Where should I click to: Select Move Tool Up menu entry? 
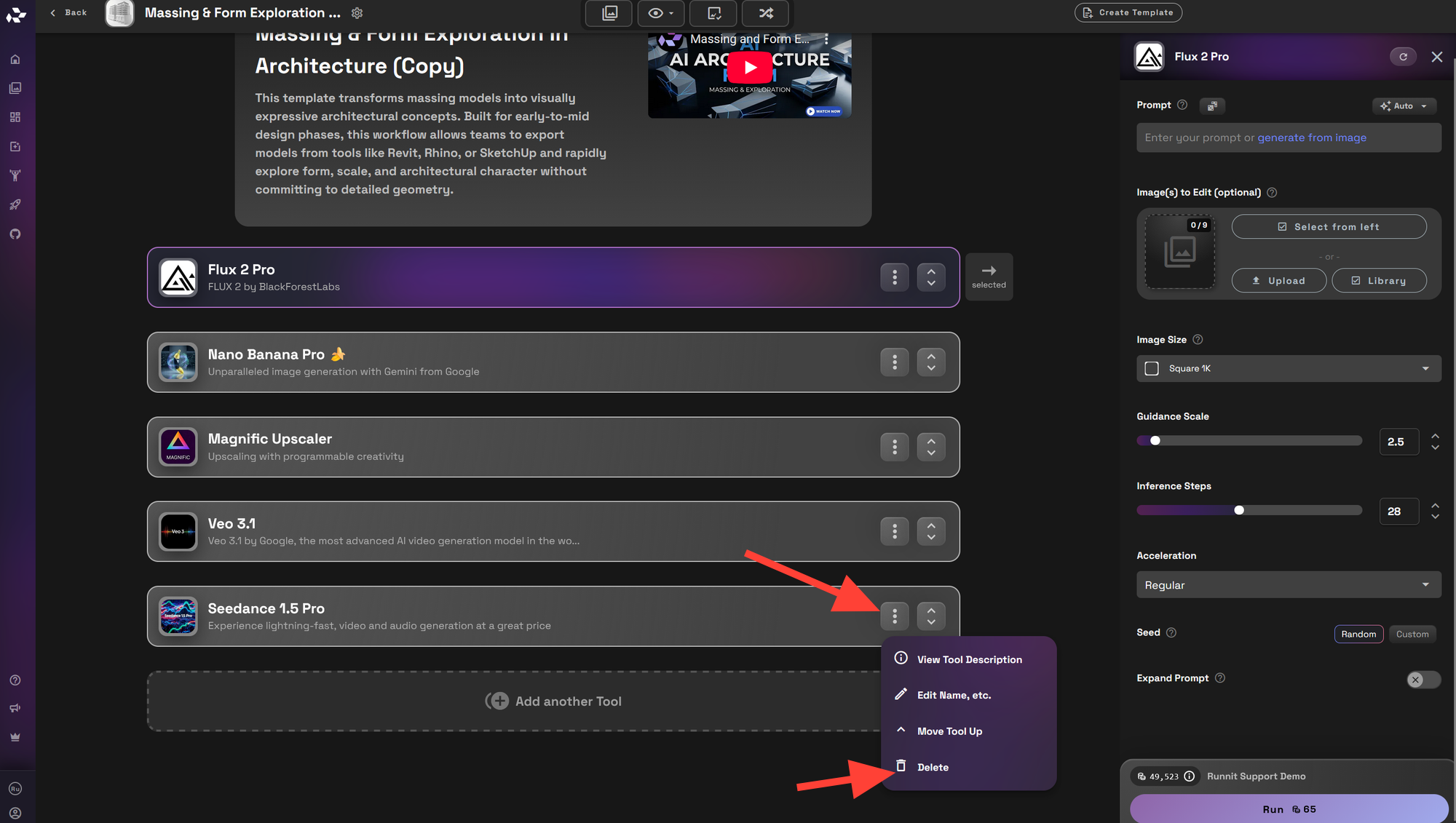pyautogui.click(x=949, y=731)
